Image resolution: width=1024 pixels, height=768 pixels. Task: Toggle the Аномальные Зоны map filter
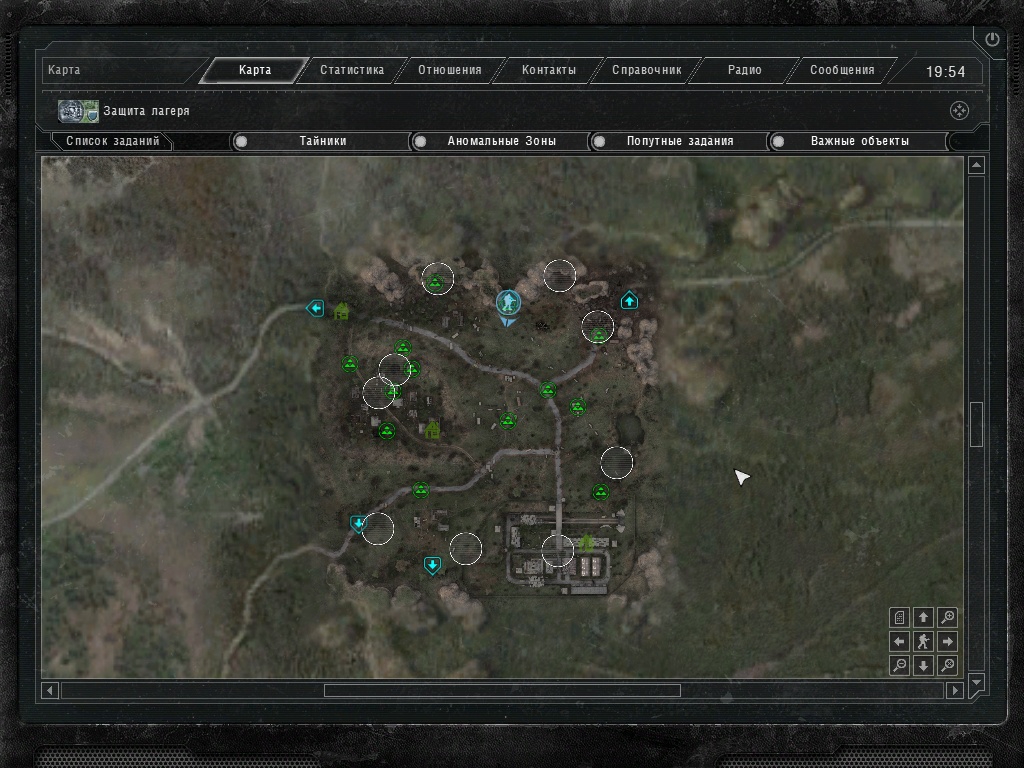pos(501,141)
